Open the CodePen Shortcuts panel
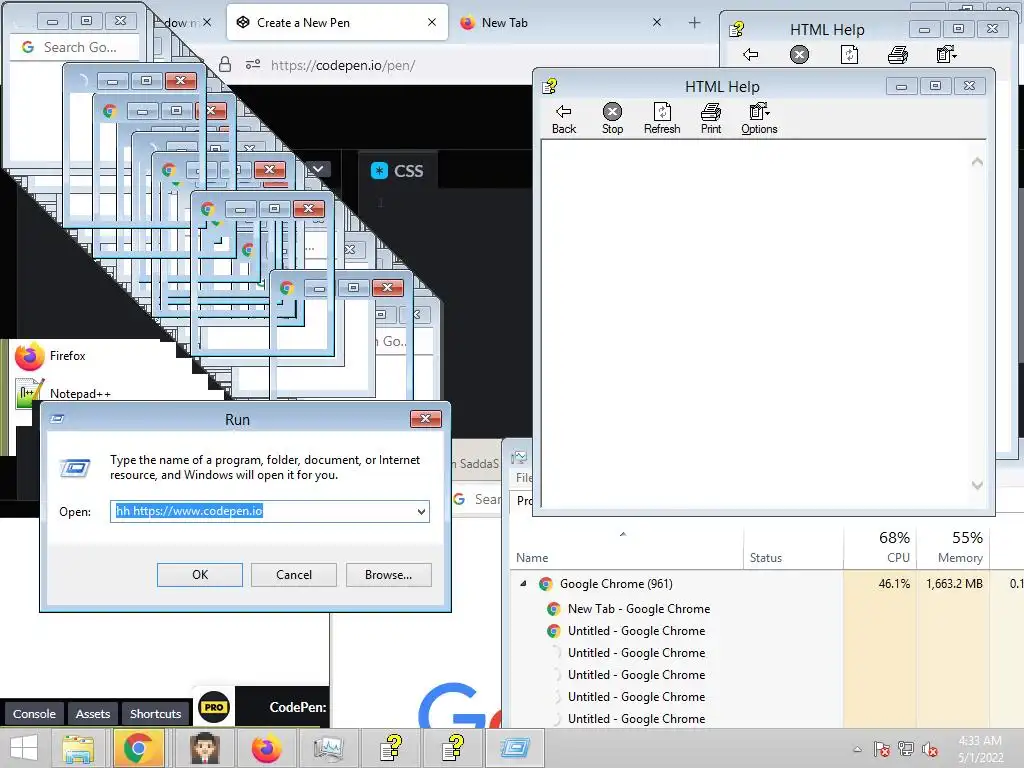Screen dimensions: 1024x768 click(x=155, y=714)
